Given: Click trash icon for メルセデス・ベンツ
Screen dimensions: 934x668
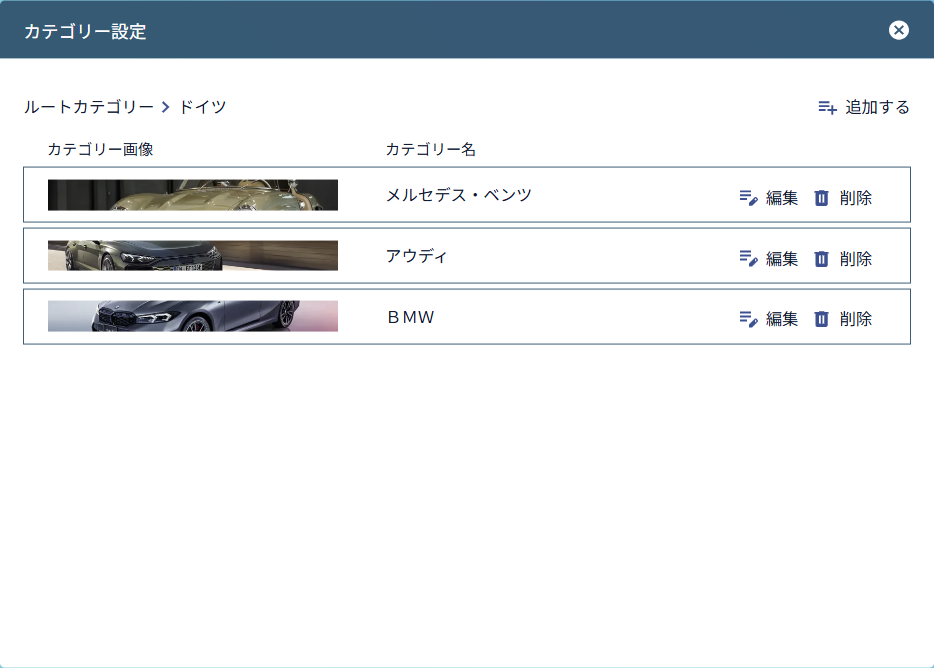Looking at the screenshot, I should (x=821, y=197).
